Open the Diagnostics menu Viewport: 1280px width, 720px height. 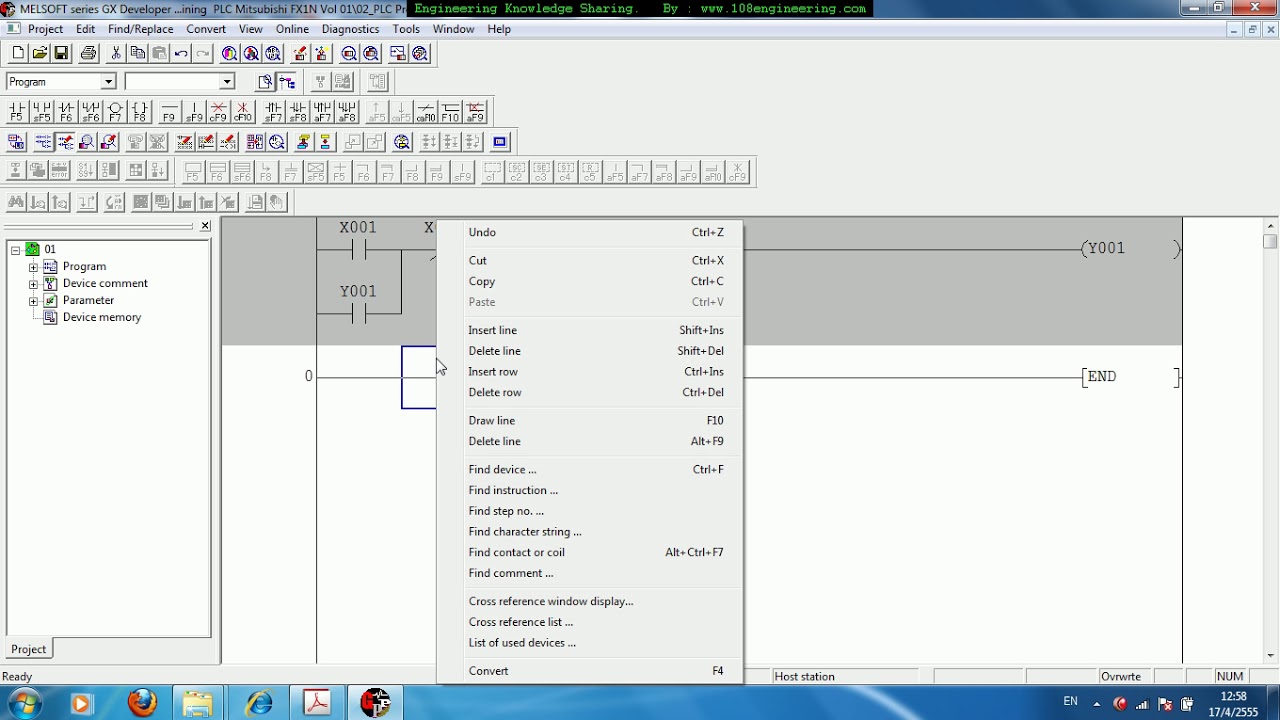point(350,29)
